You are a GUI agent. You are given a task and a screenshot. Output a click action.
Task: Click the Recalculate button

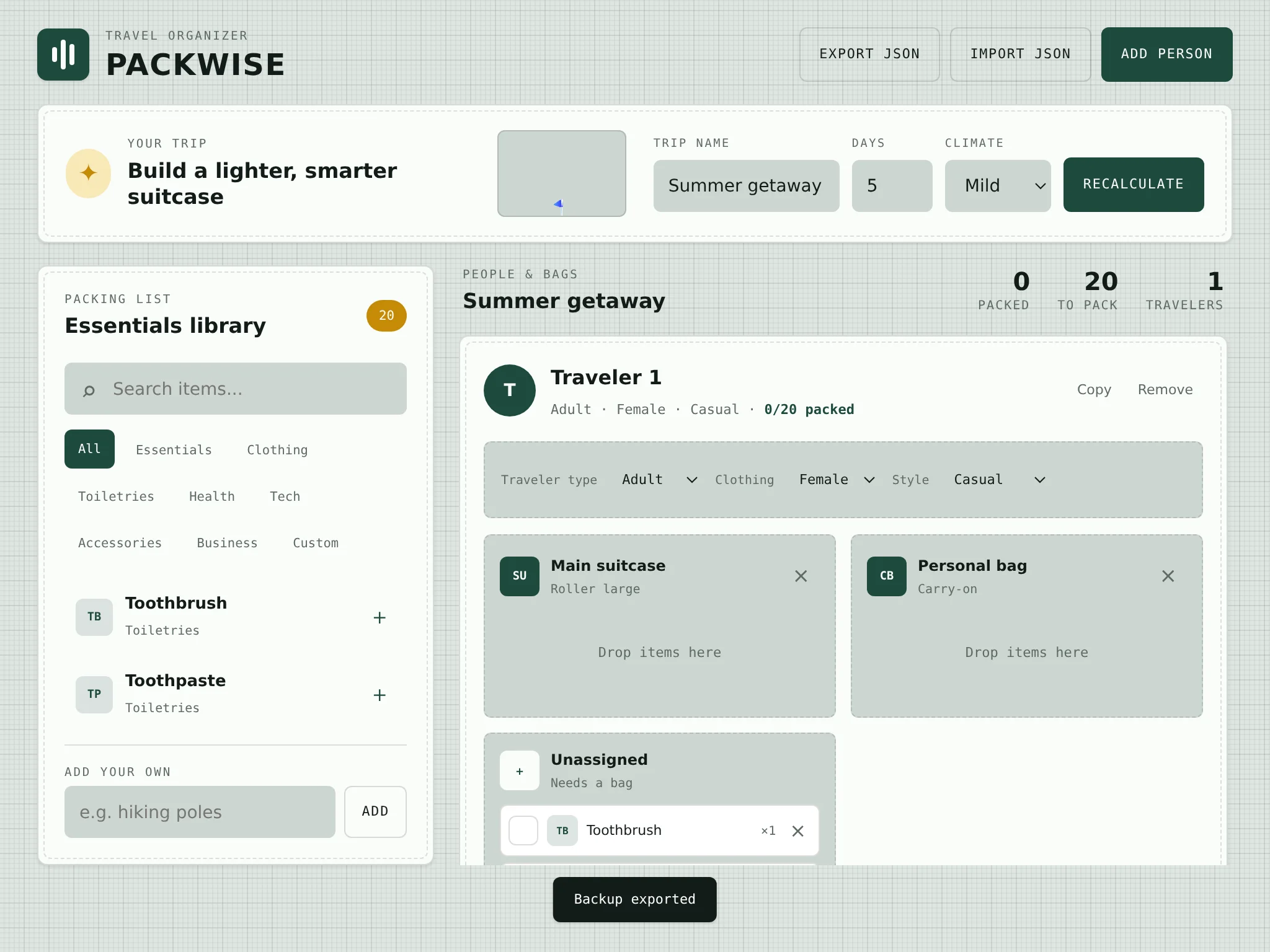(1134, 185)
